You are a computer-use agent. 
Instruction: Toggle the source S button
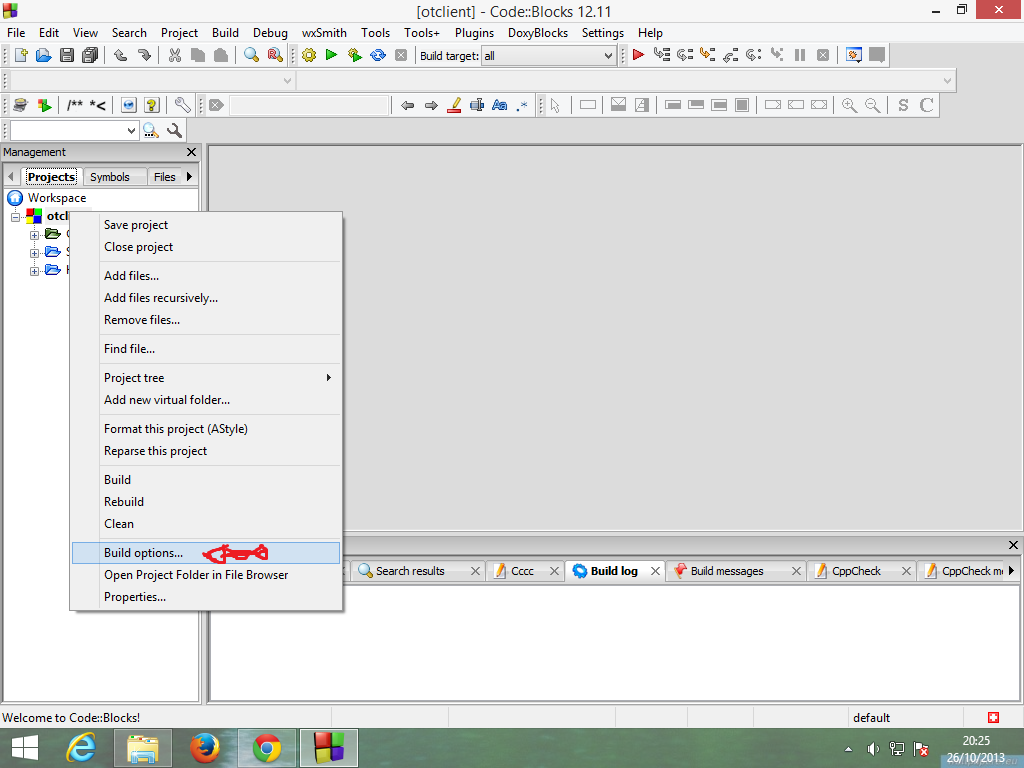pyautogui.click(x=903, y=105)
